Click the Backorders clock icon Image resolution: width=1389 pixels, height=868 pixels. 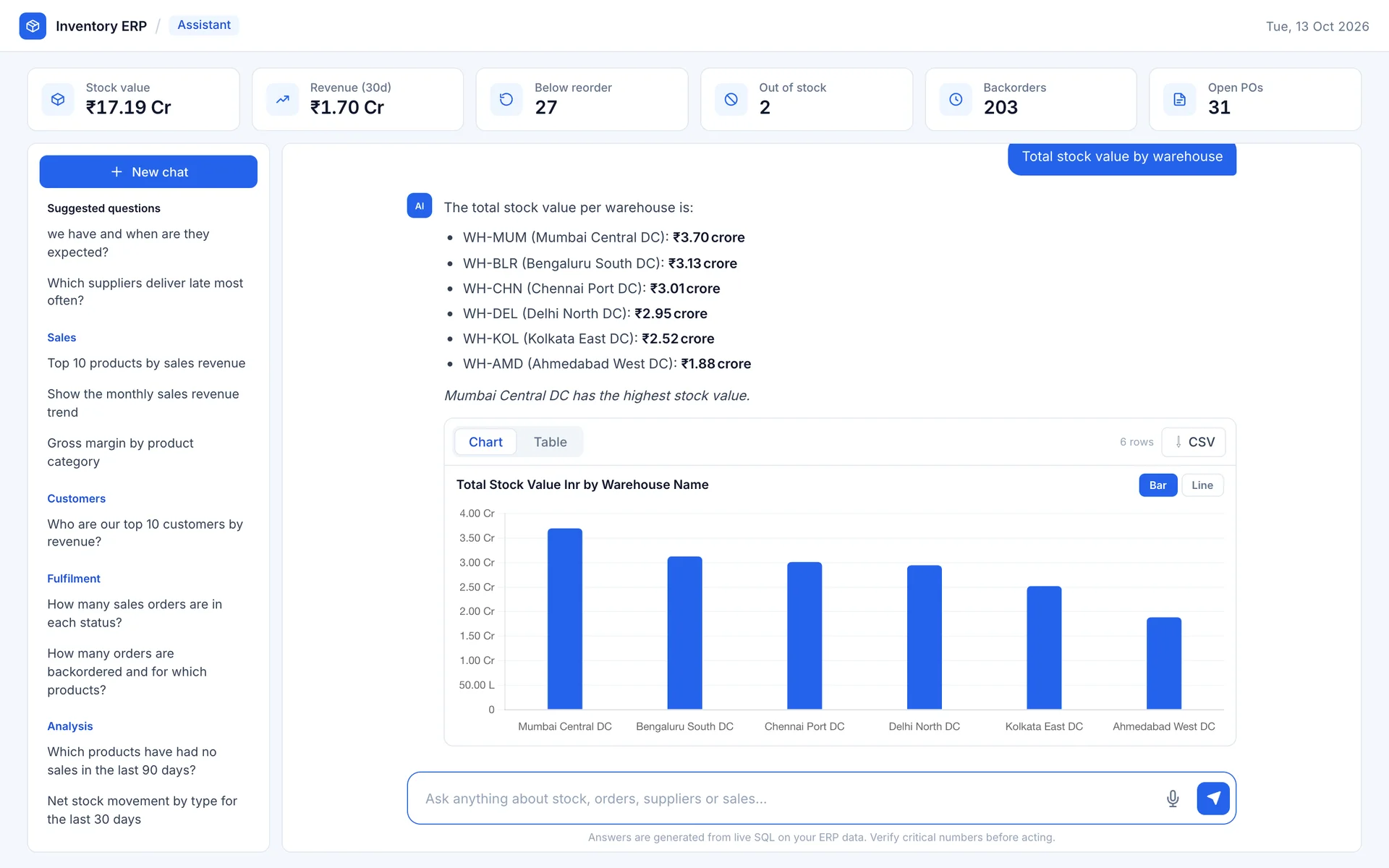956,99
